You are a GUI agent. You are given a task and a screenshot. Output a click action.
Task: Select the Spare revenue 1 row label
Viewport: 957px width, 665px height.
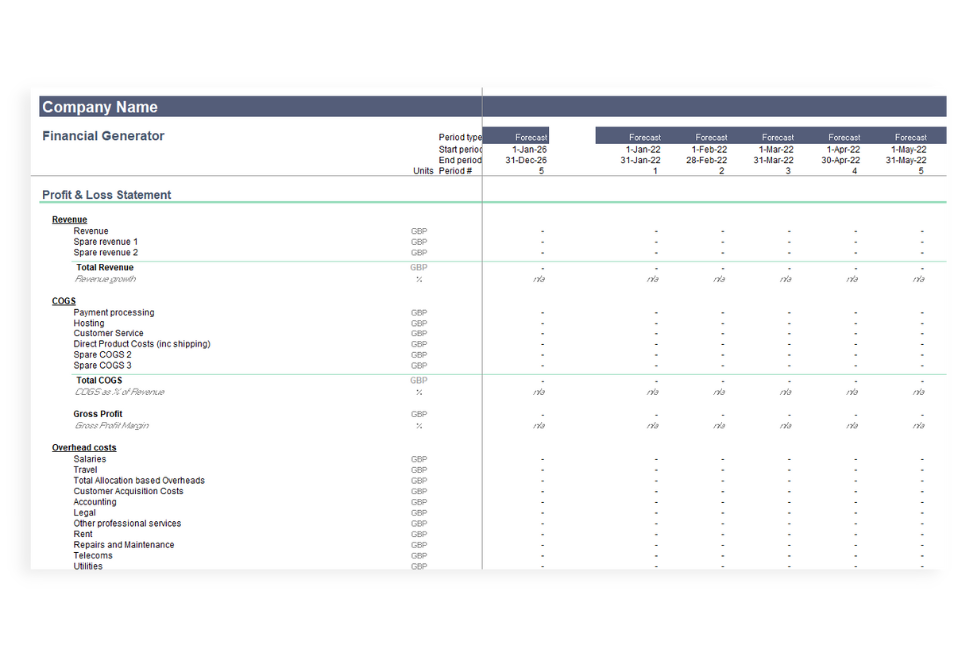106,242
